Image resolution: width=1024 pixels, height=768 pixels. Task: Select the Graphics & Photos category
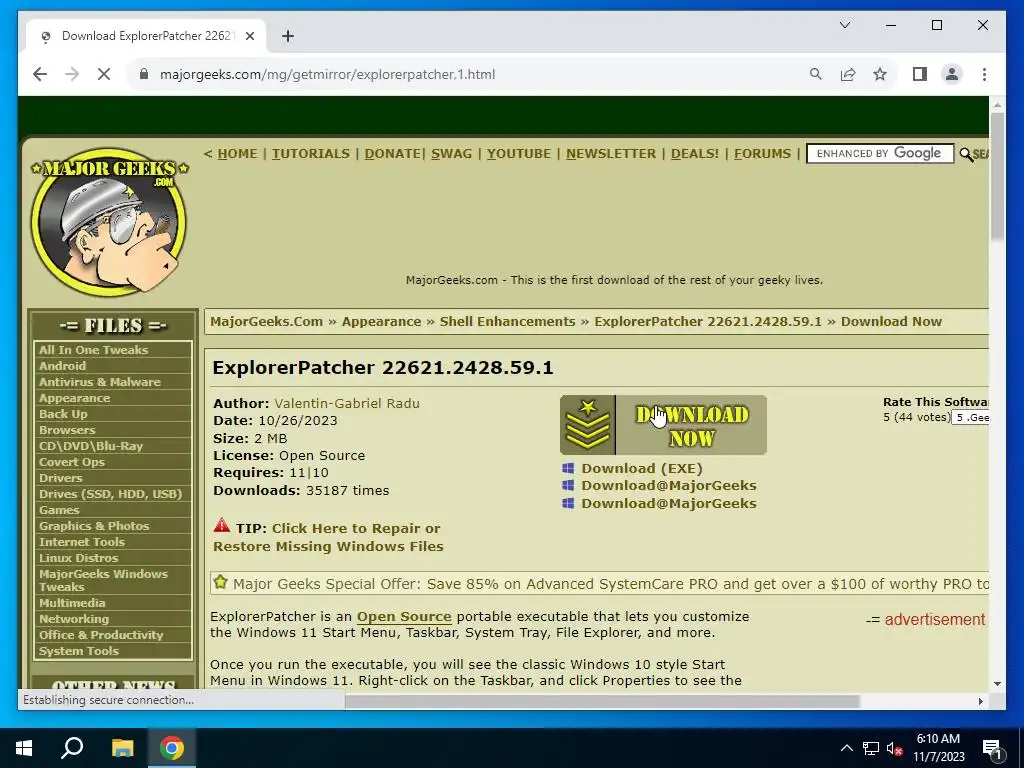click(x=113, y=526)
